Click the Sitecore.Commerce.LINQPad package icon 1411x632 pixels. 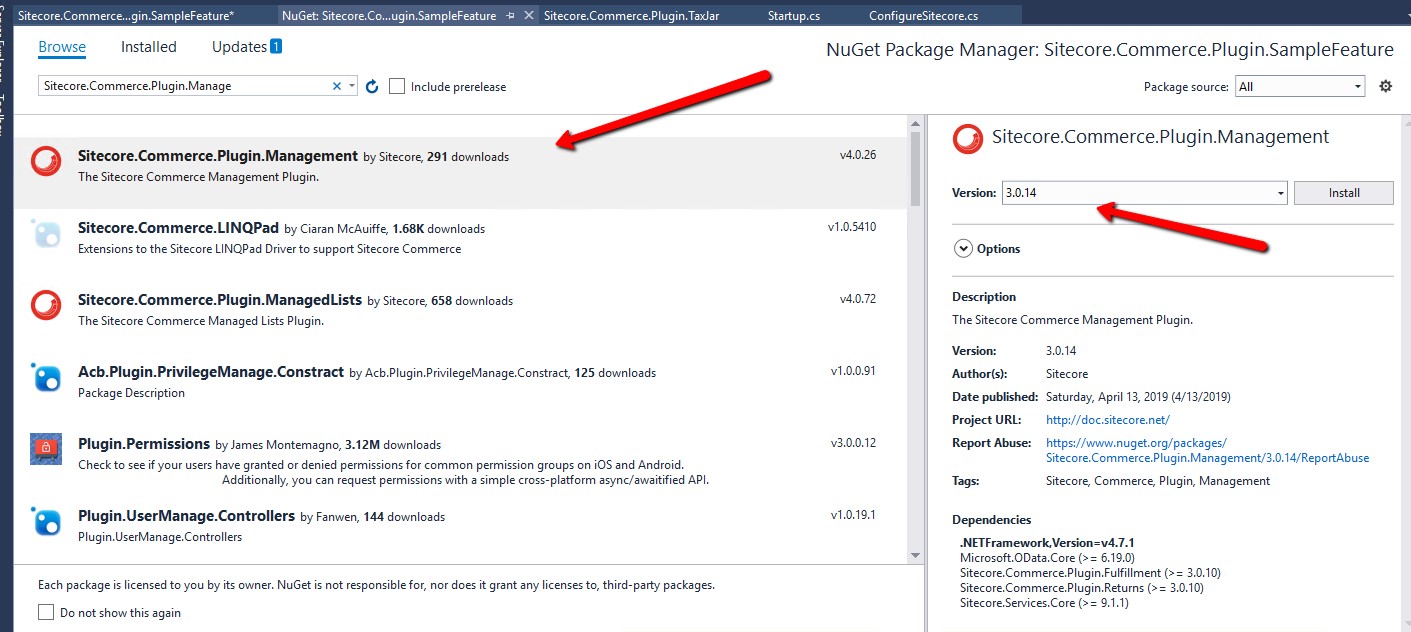46,233
